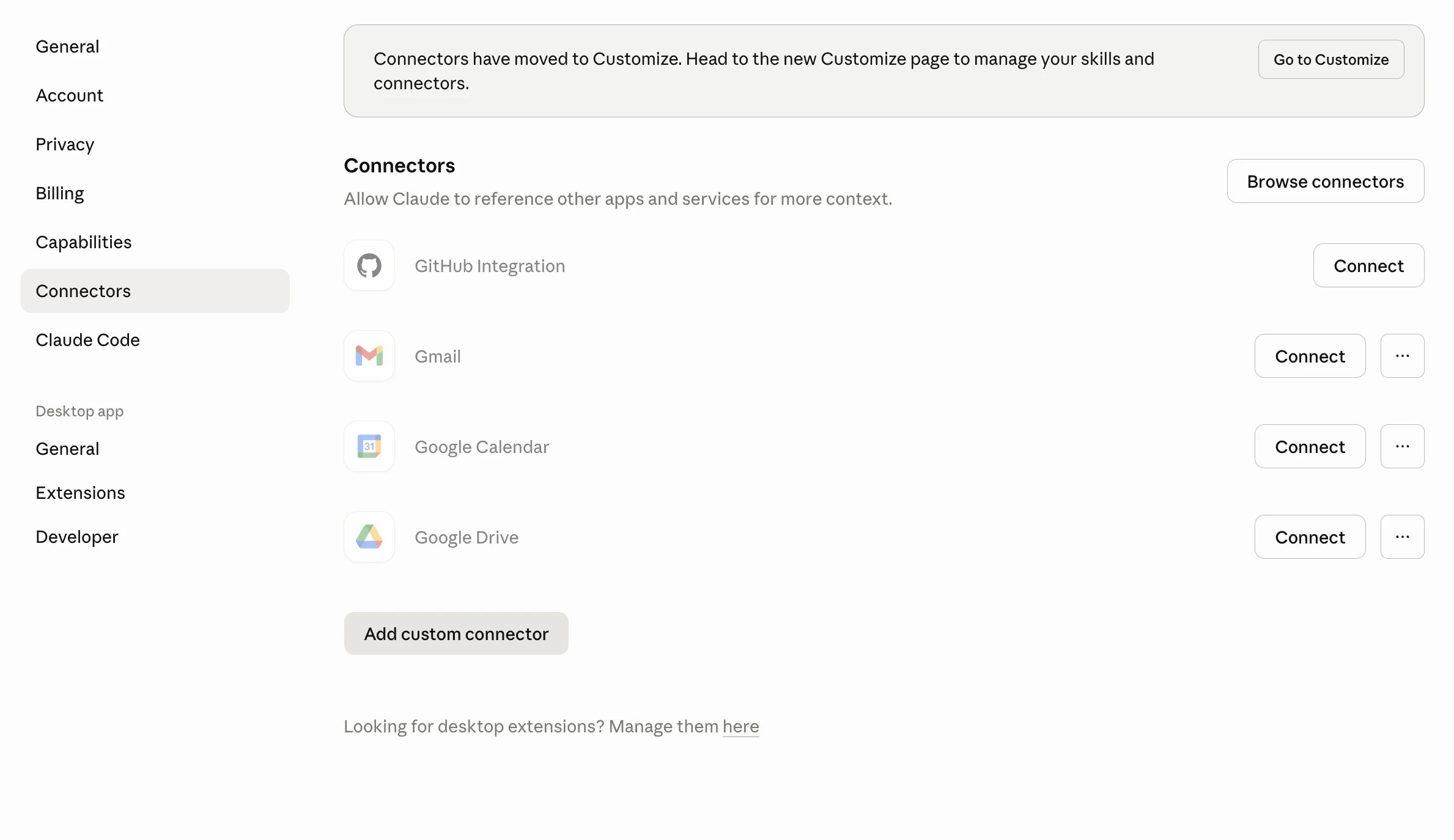Select the Billing settings section
The height and width of the screenshot is (840, 1454).
click(59, 193)
